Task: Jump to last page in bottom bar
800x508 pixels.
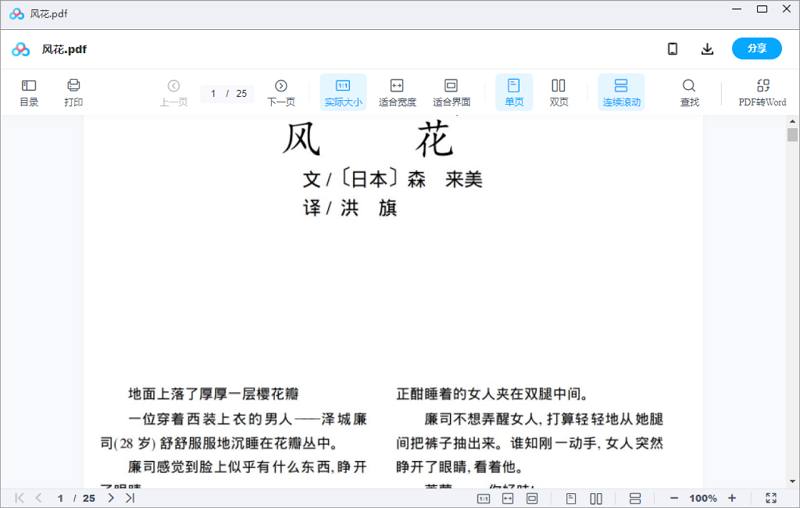Action: [x=130, y=498]
